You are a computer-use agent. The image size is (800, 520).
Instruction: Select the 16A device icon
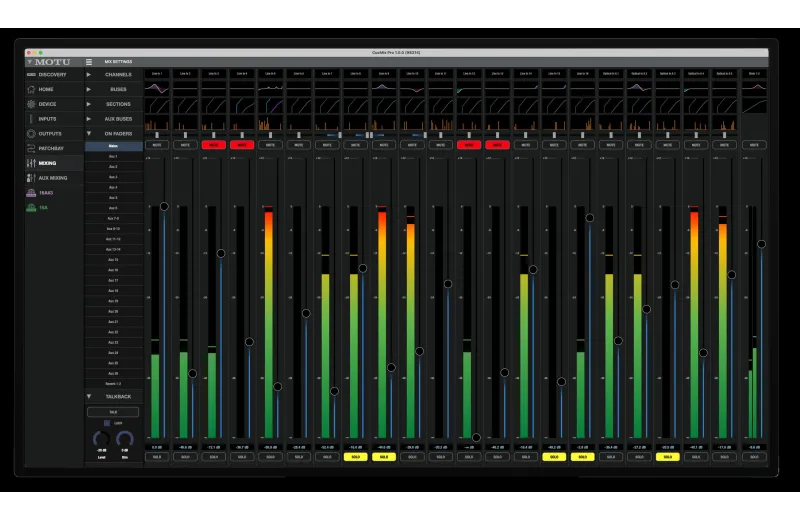coord(31,208)
